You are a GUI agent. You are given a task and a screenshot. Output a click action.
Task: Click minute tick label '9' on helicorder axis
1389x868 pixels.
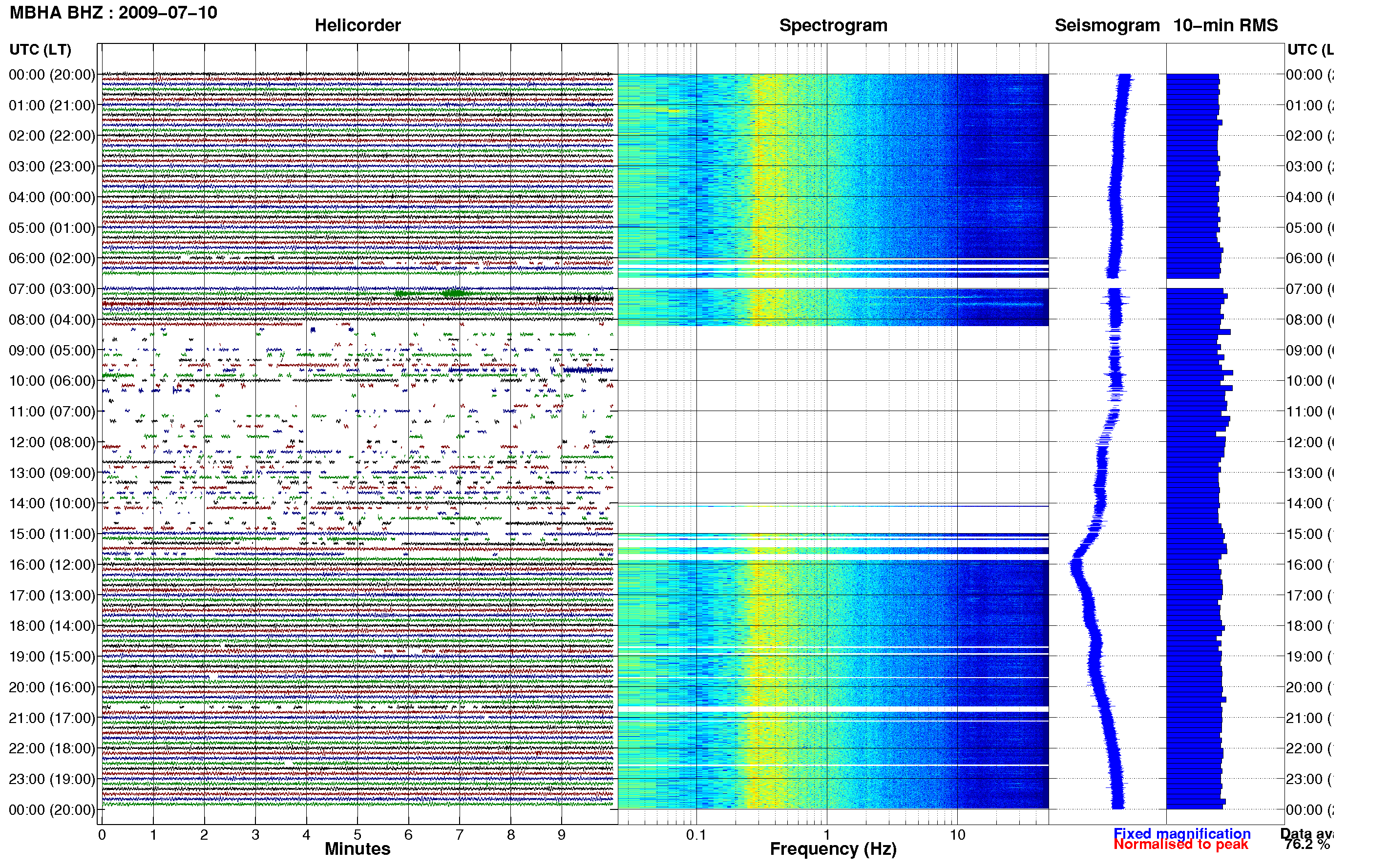562,835
